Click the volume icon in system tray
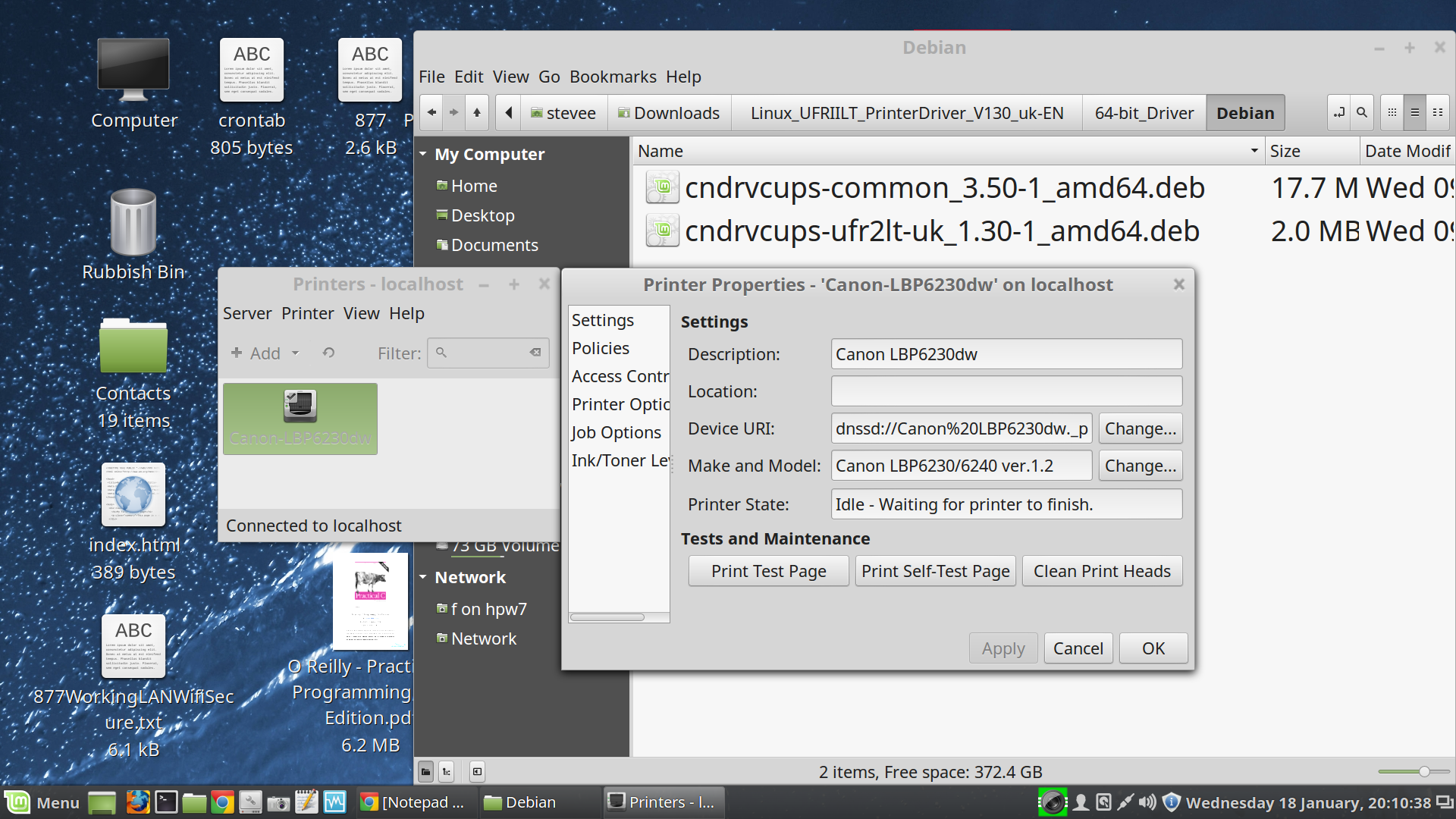This screenshot has width=1456, height=819. pos(1147,802)
